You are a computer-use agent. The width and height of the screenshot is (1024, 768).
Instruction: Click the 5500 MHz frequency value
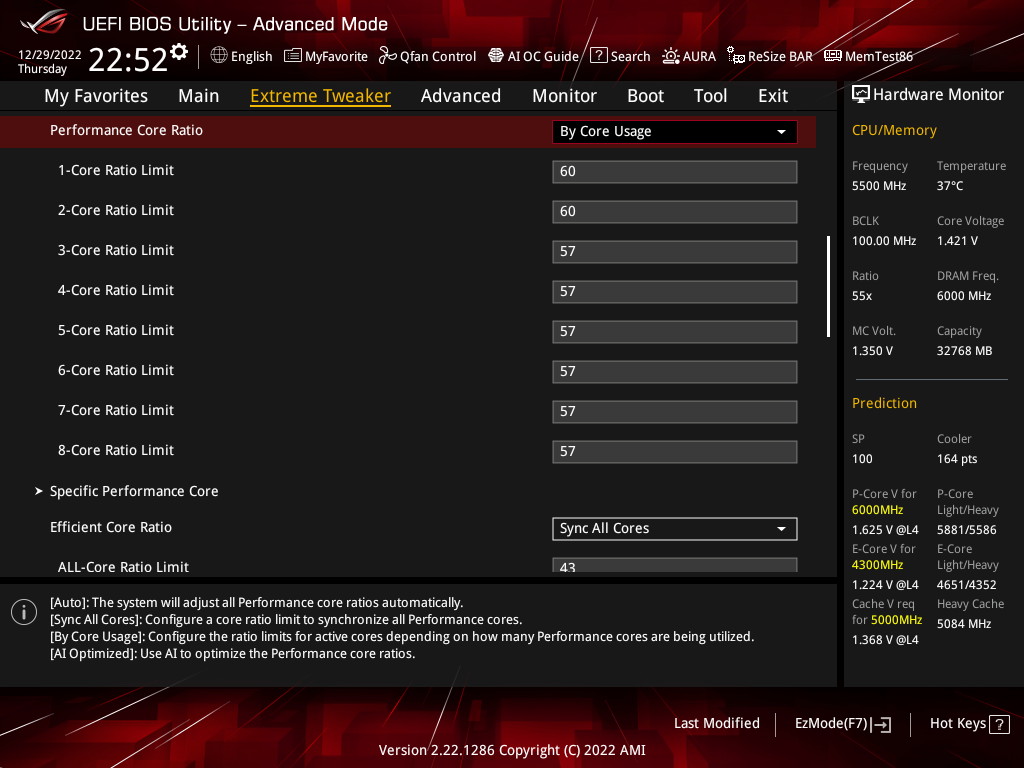pos(878,185)
